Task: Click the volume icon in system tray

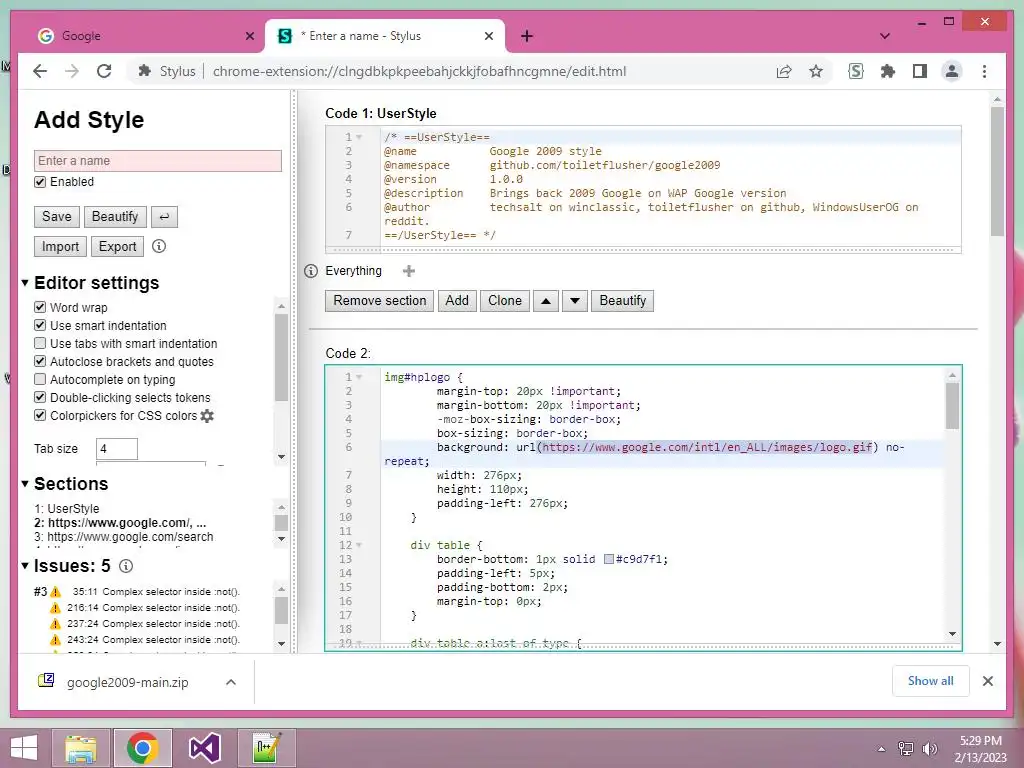Action: 929,748
